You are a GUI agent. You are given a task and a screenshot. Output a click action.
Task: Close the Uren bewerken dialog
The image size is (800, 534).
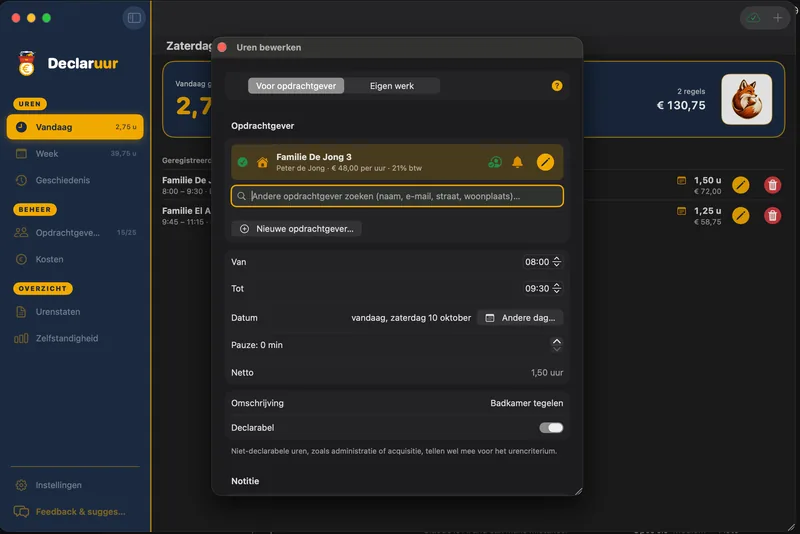point(222,47)
